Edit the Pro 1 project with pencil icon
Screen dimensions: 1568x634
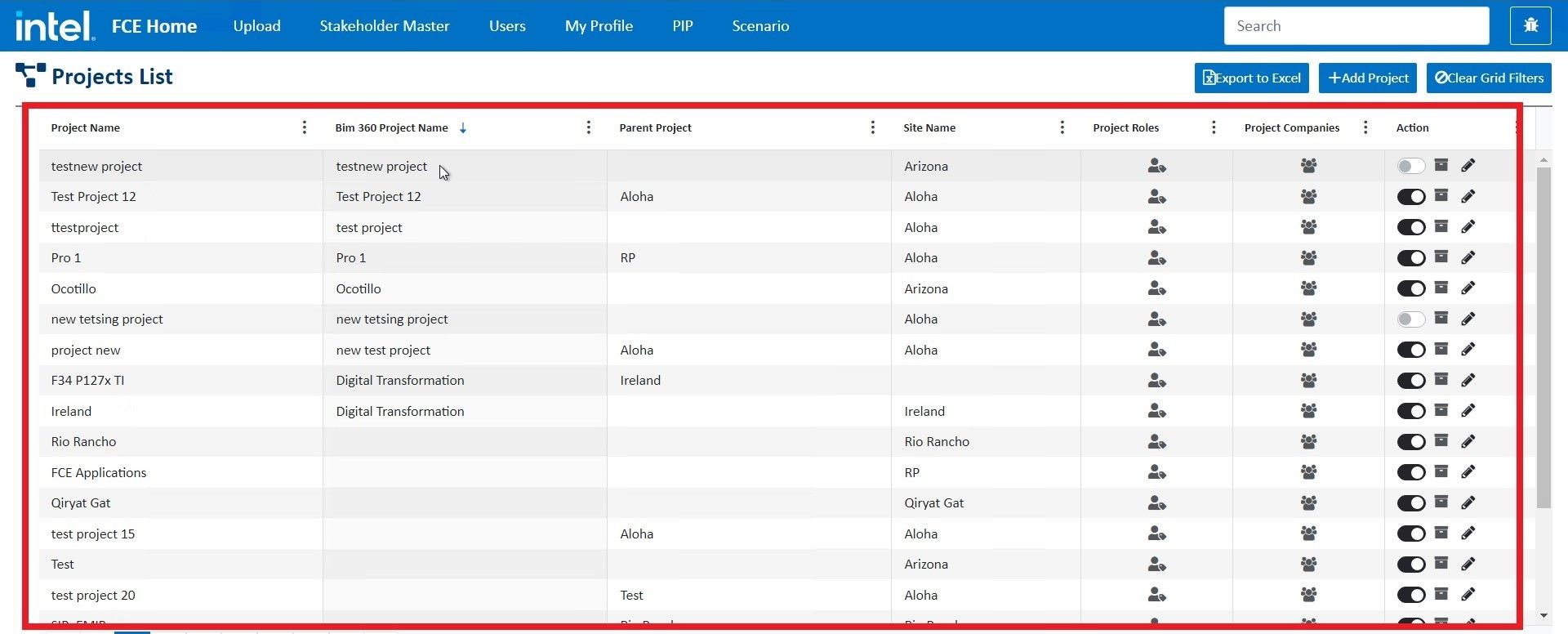point(1468,258)
